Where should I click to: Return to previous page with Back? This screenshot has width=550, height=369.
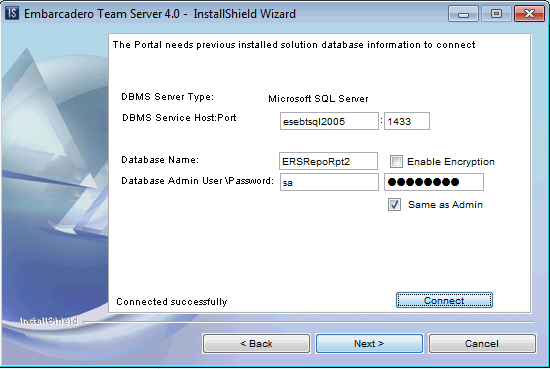pos(256,343)
